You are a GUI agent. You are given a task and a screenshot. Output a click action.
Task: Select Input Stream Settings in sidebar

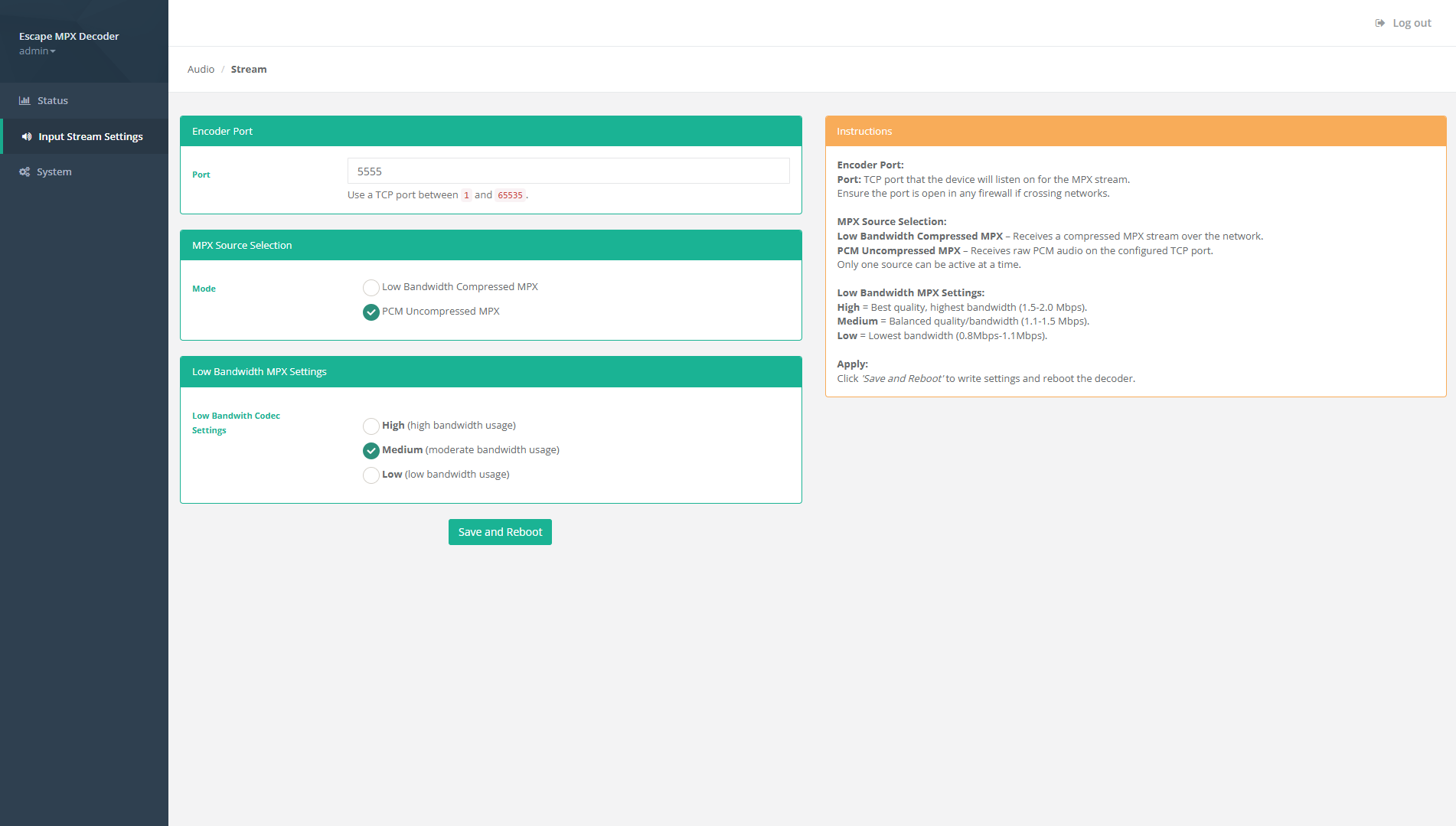[90, 136]
